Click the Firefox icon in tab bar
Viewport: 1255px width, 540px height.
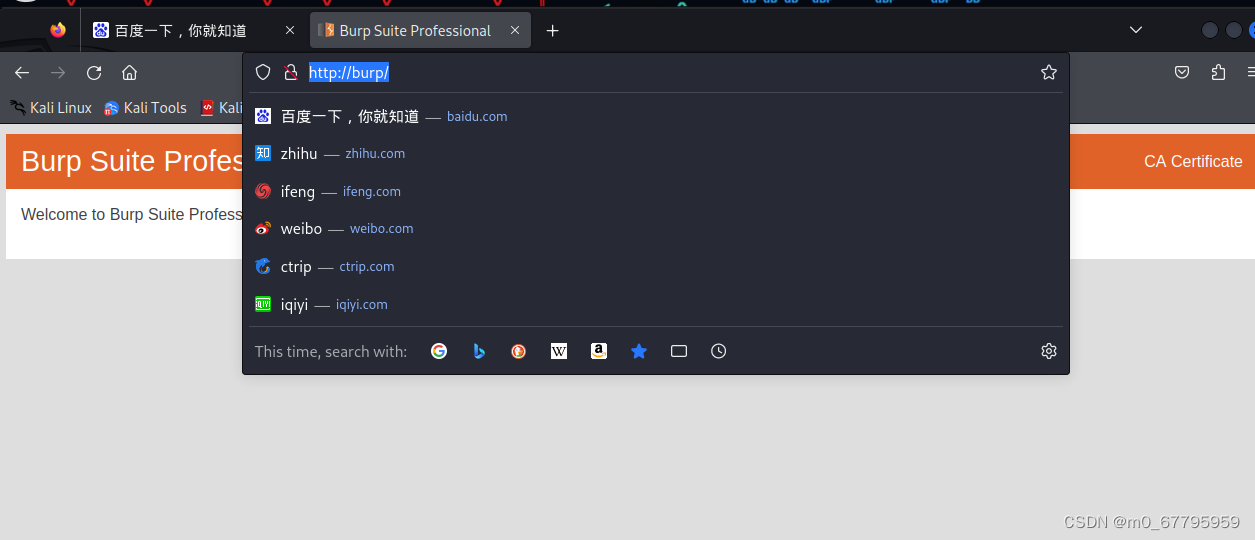(58, 30)
